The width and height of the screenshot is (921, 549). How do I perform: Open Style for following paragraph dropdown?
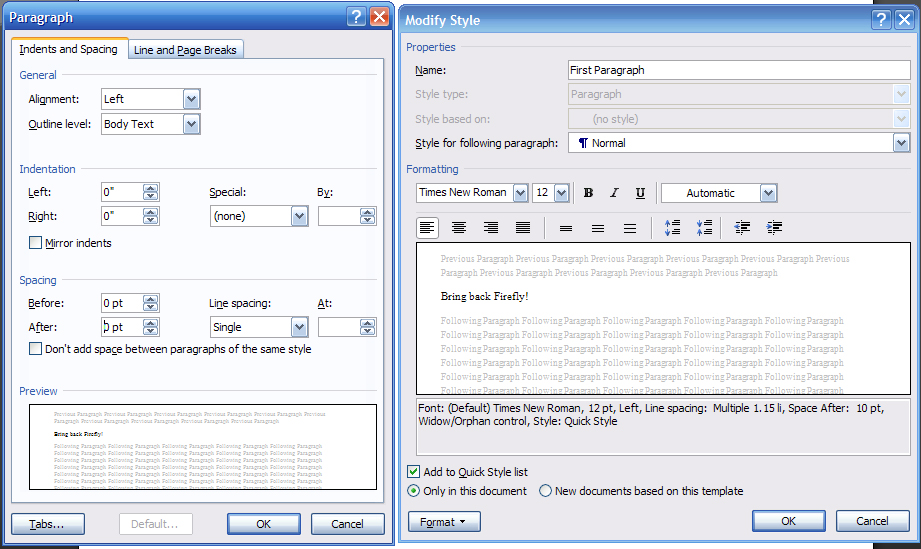pos(901,143)
